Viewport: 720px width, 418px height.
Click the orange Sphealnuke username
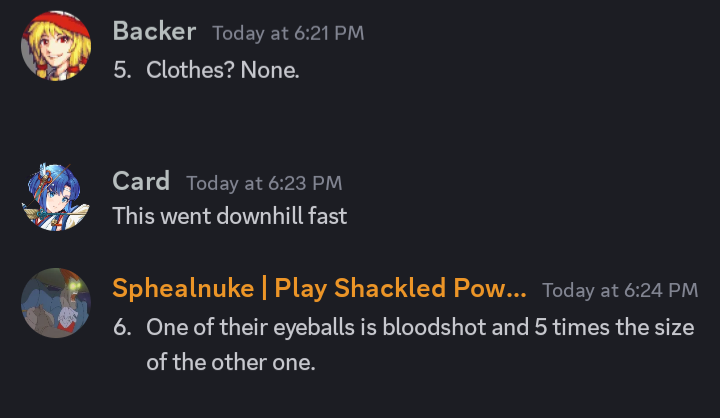coord(319,289)
